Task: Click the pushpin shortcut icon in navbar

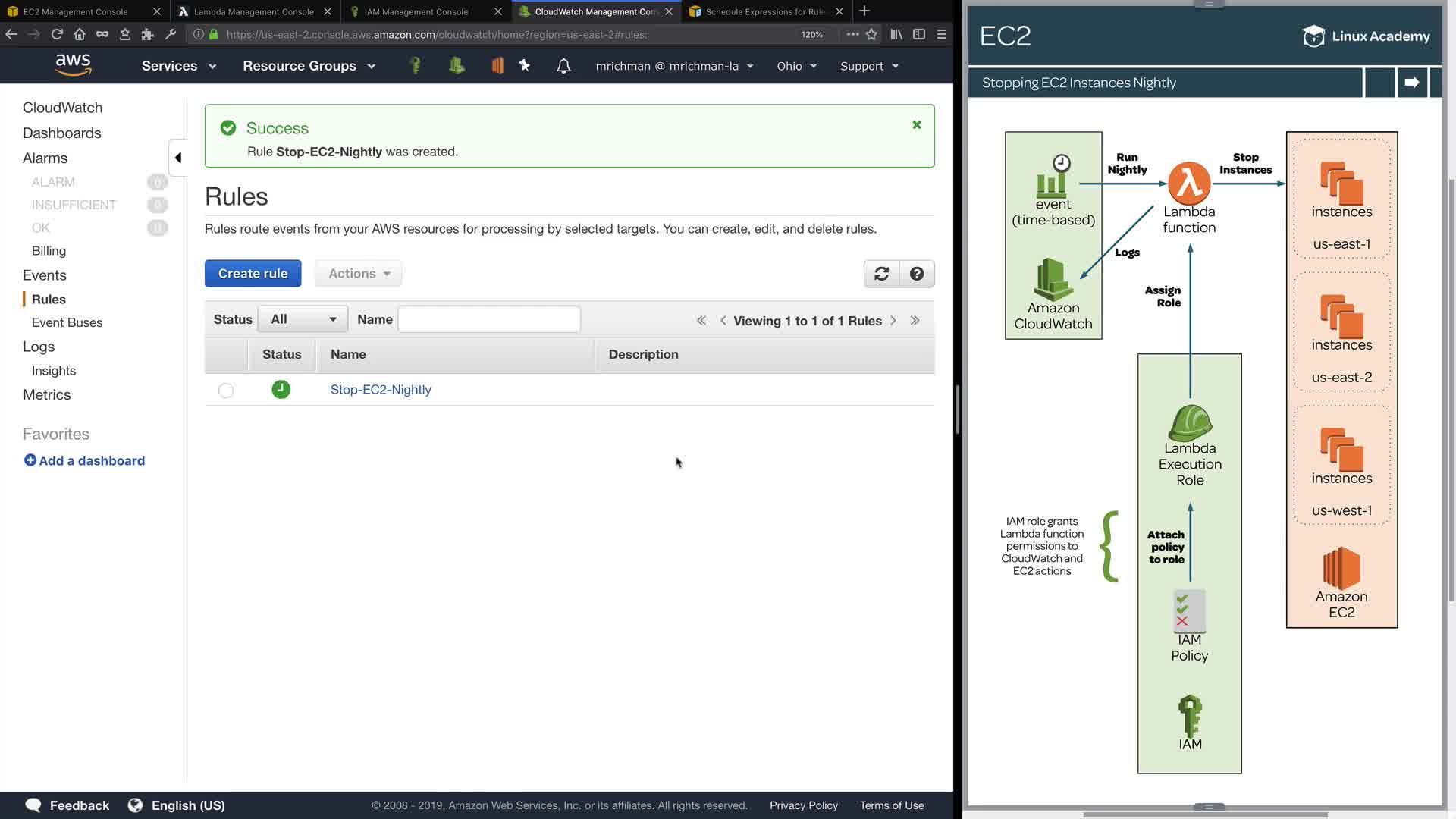Action: (525, 65)
